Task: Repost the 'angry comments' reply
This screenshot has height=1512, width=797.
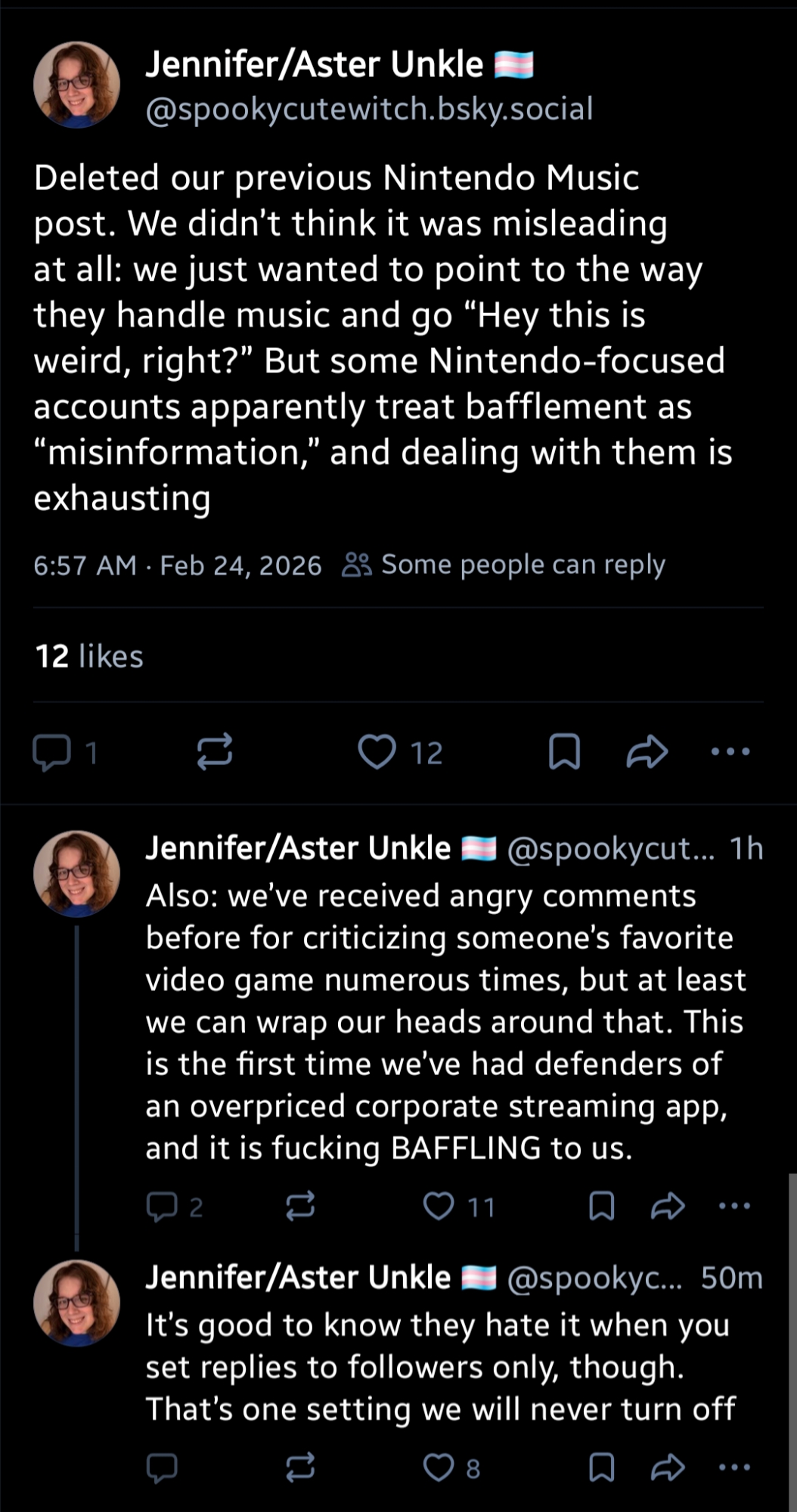Action: pyautogui.click(x=300, y=1207)
